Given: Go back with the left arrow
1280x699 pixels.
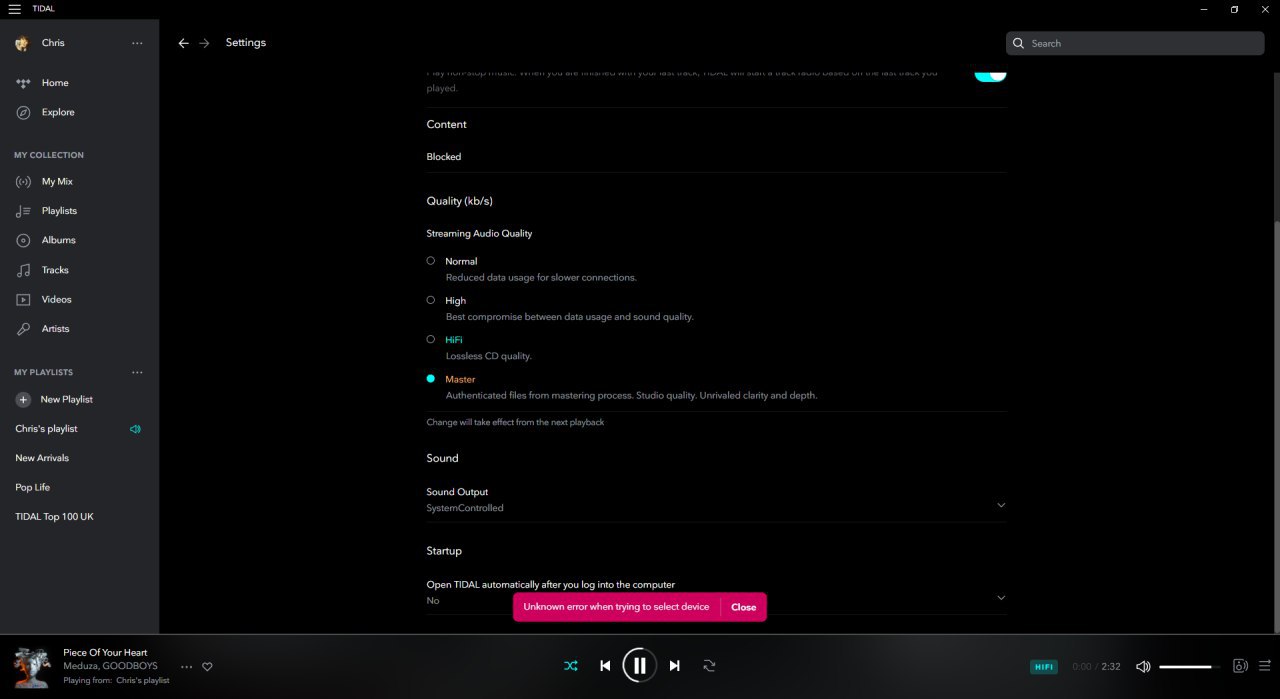Looking at the screenshot, I should (183, 43).
